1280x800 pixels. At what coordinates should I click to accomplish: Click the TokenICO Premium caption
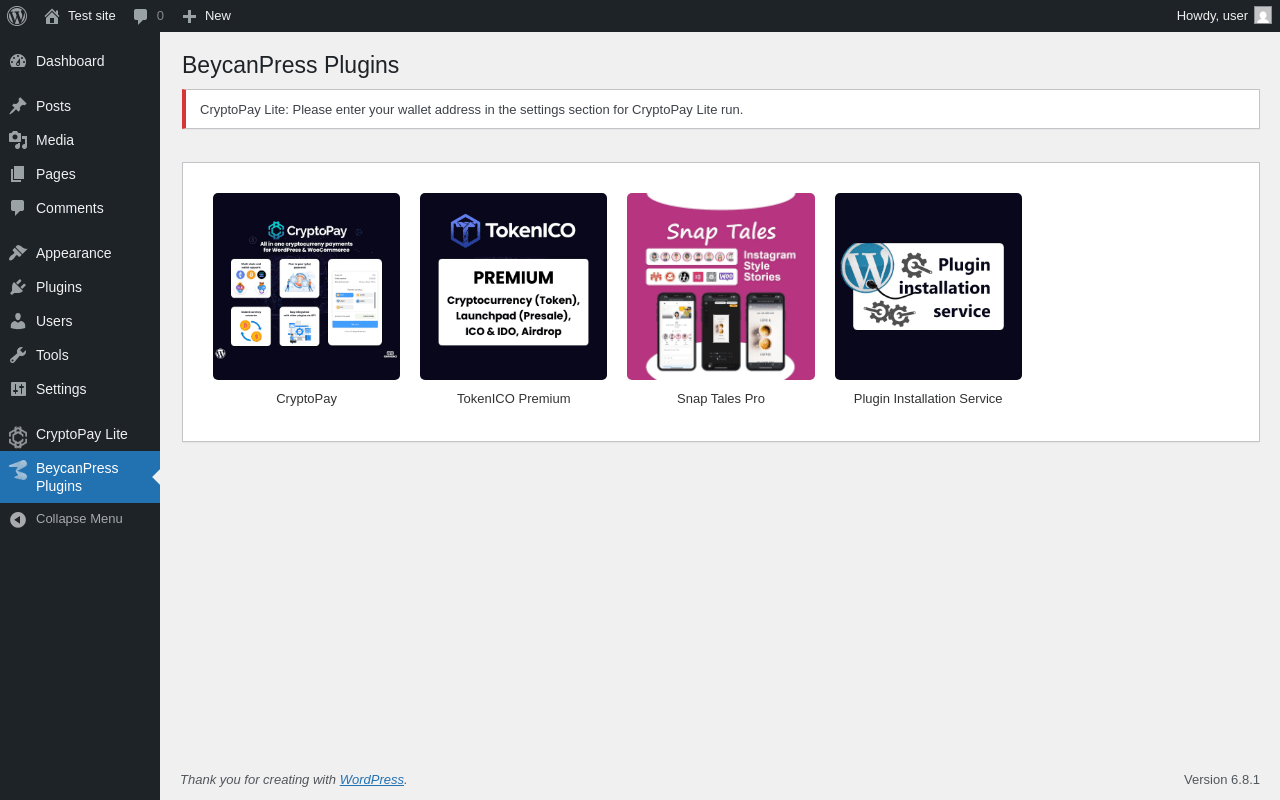pos(514,399)
